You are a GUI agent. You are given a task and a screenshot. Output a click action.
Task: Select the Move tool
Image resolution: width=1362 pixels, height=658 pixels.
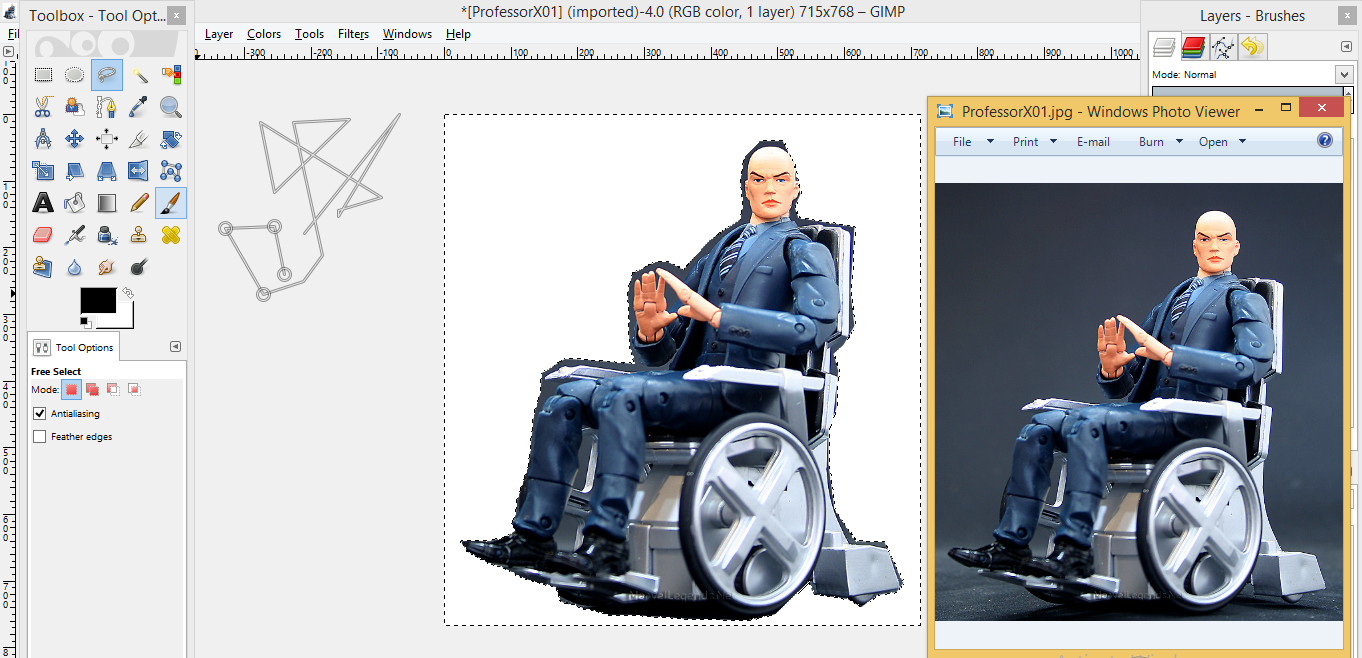tap(75, 138)
